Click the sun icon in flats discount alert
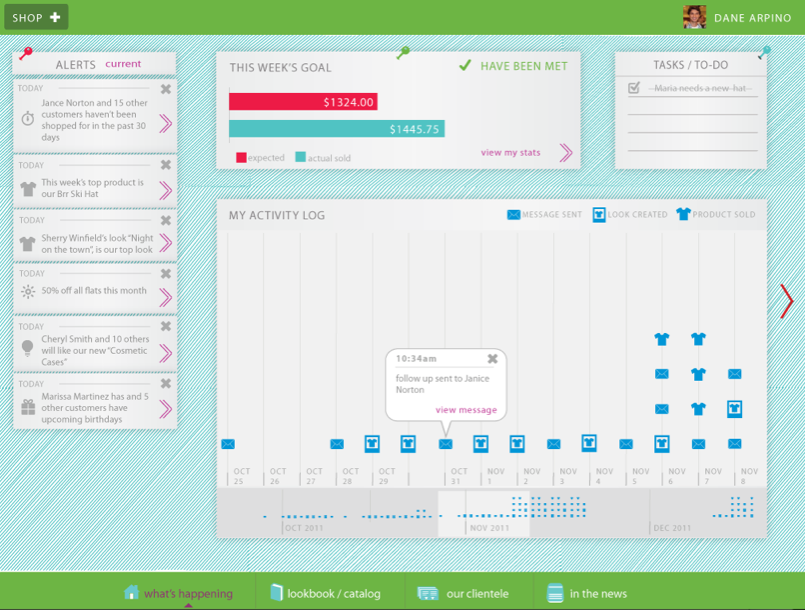Image resolution: width=805 pixels, height=610 pixels. click(28, 292)
